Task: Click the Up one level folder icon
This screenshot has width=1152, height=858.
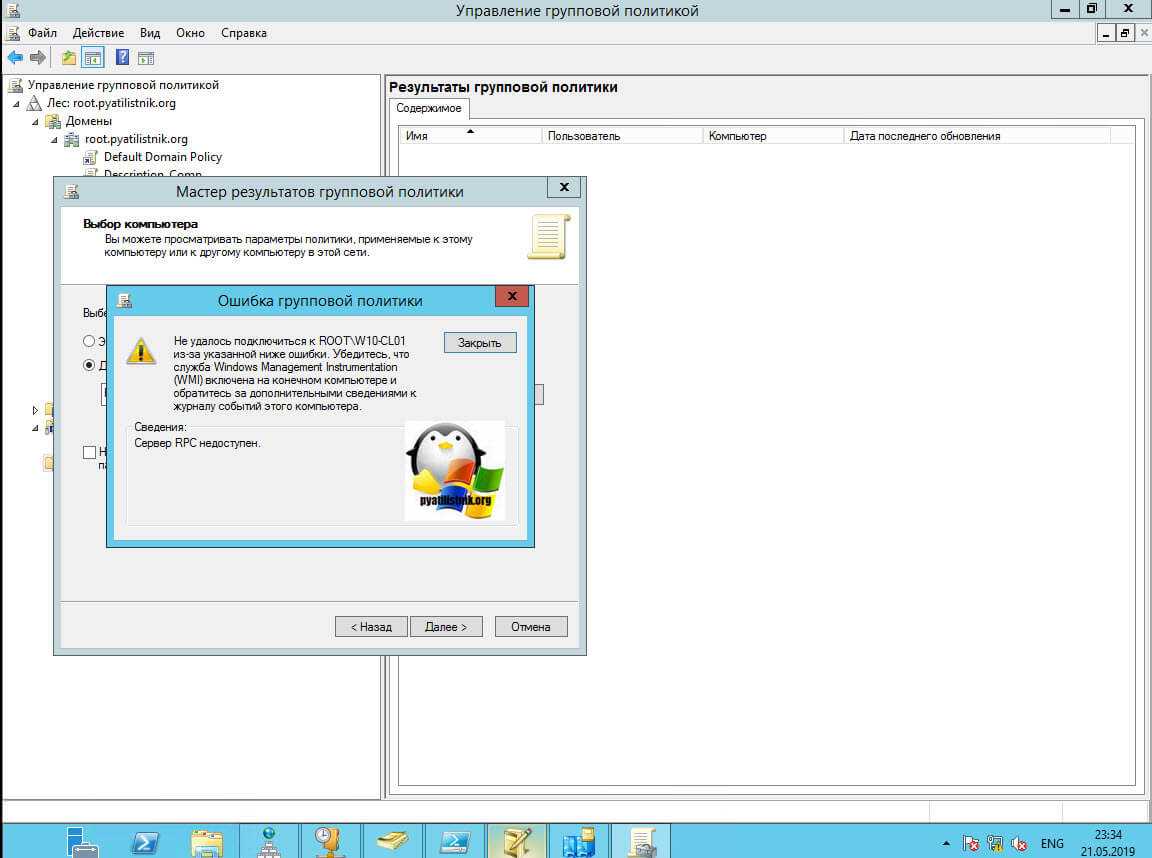Action: (x=69, y=57)
